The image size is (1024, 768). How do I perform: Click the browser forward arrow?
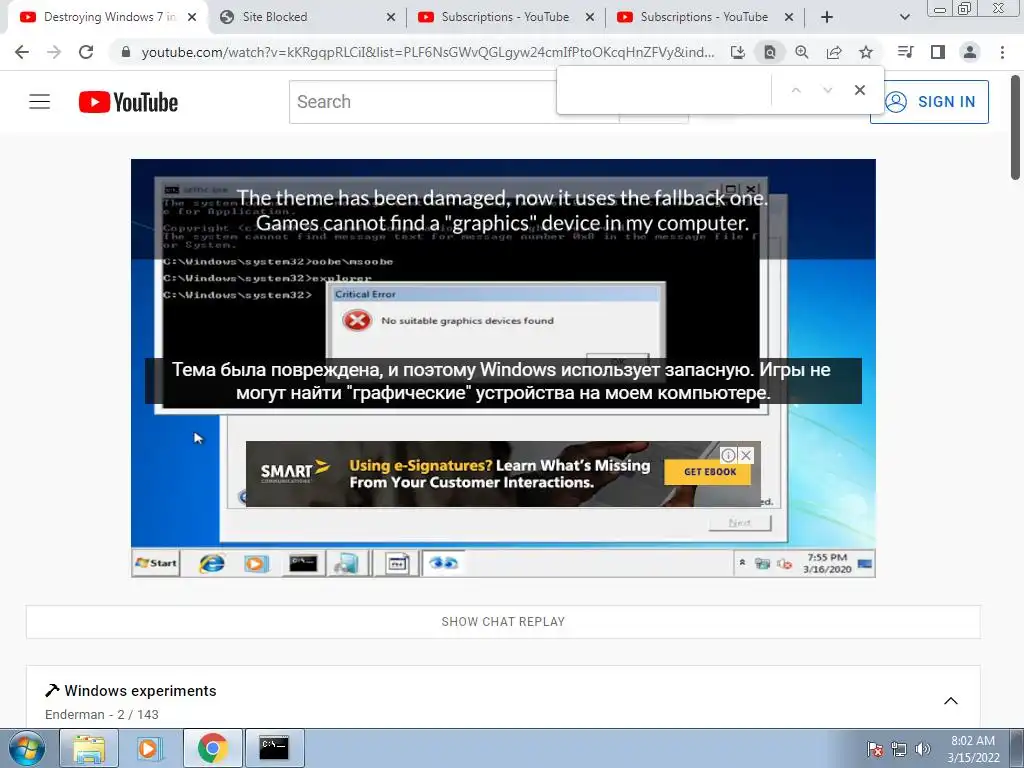(x=54, y=52)
